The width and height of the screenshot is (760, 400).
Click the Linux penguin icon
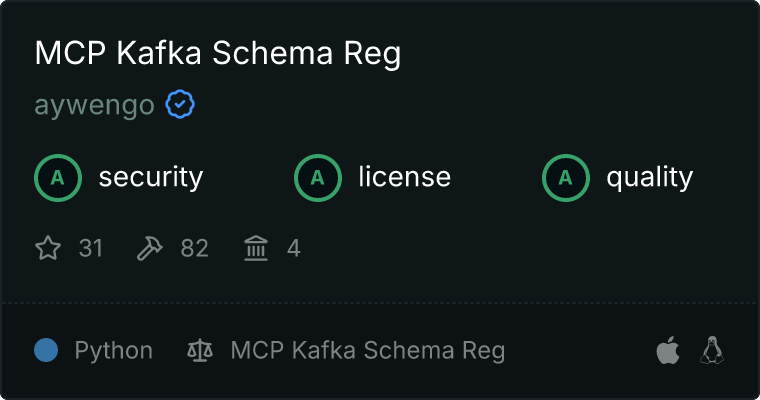712,350
